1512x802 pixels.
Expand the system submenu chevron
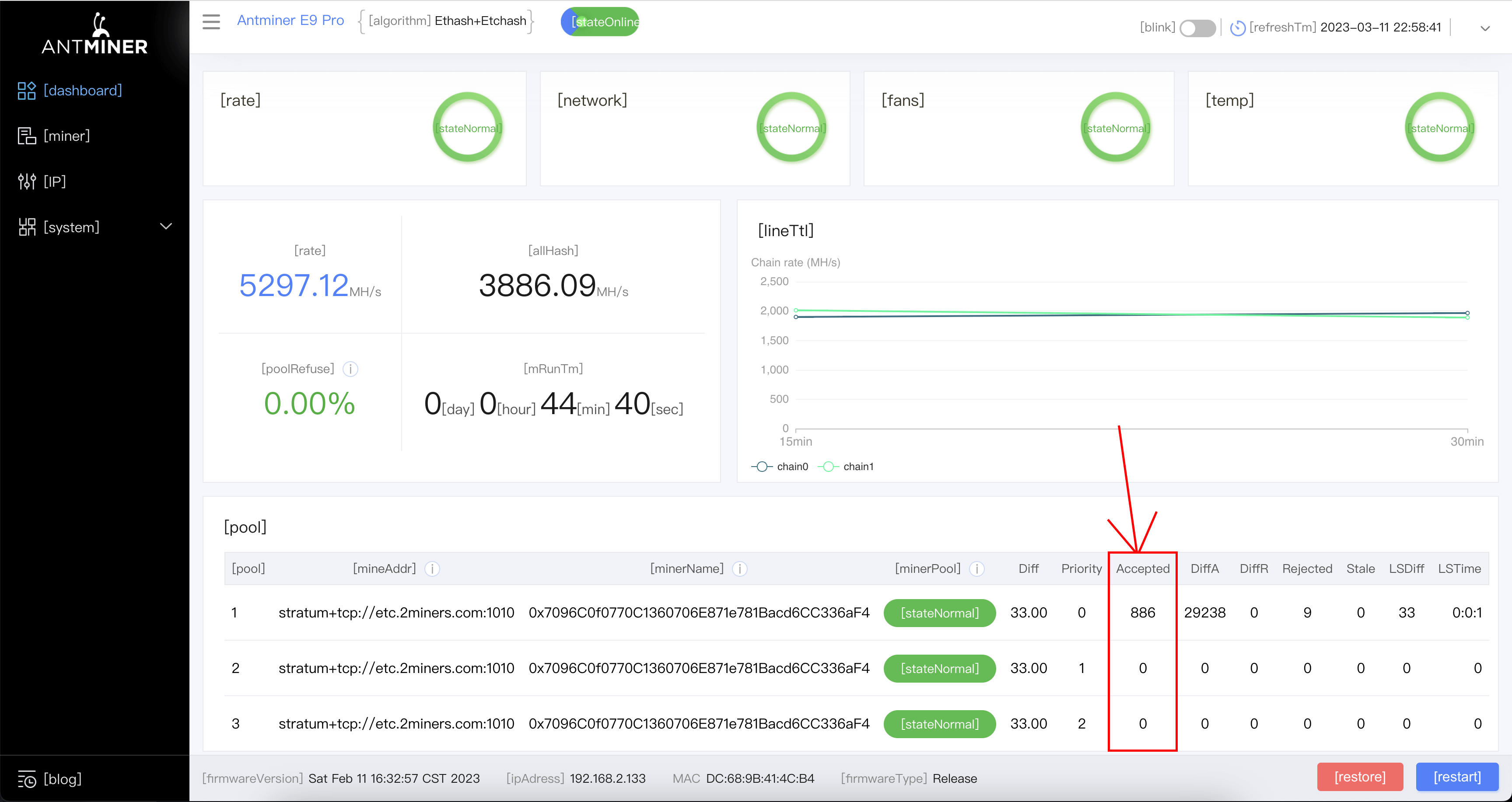point(166,227)
